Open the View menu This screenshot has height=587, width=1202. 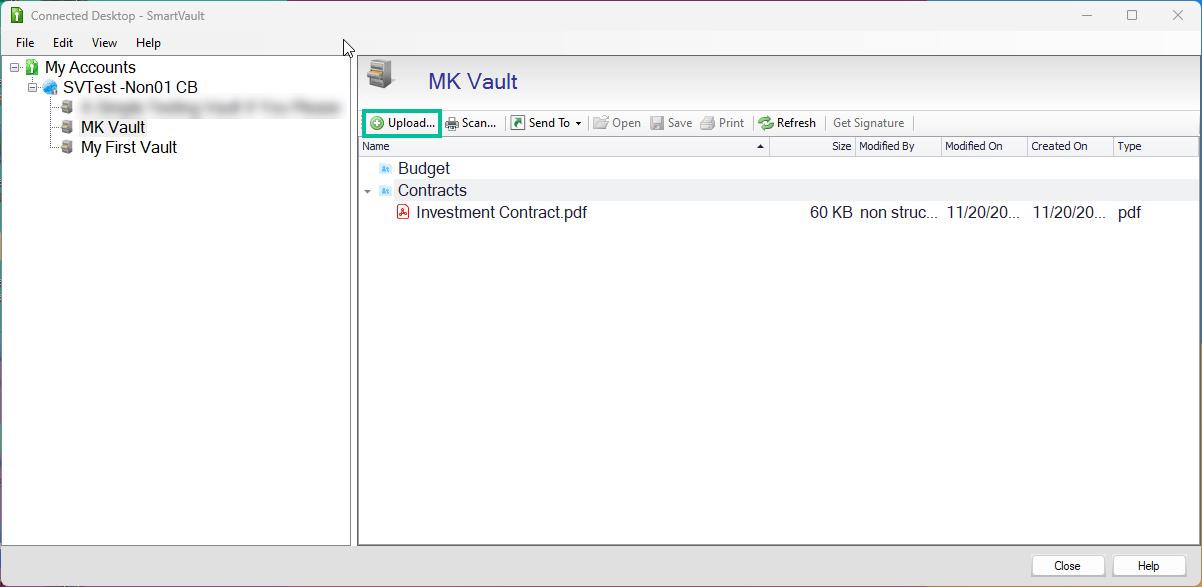104,43
